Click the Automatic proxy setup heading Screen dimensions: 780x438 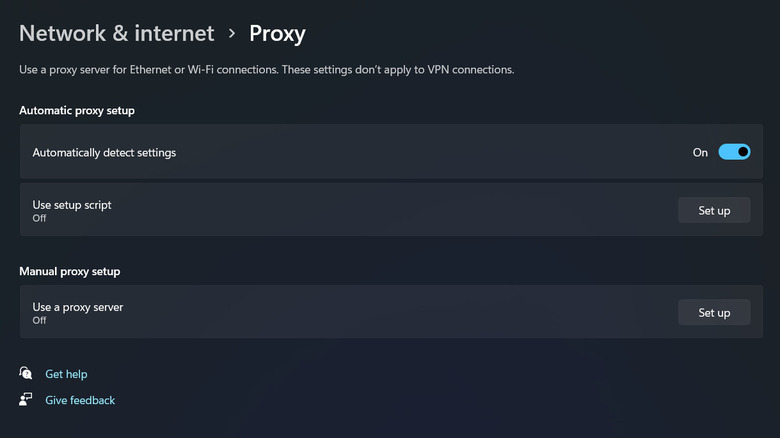[x=77, y=110]
